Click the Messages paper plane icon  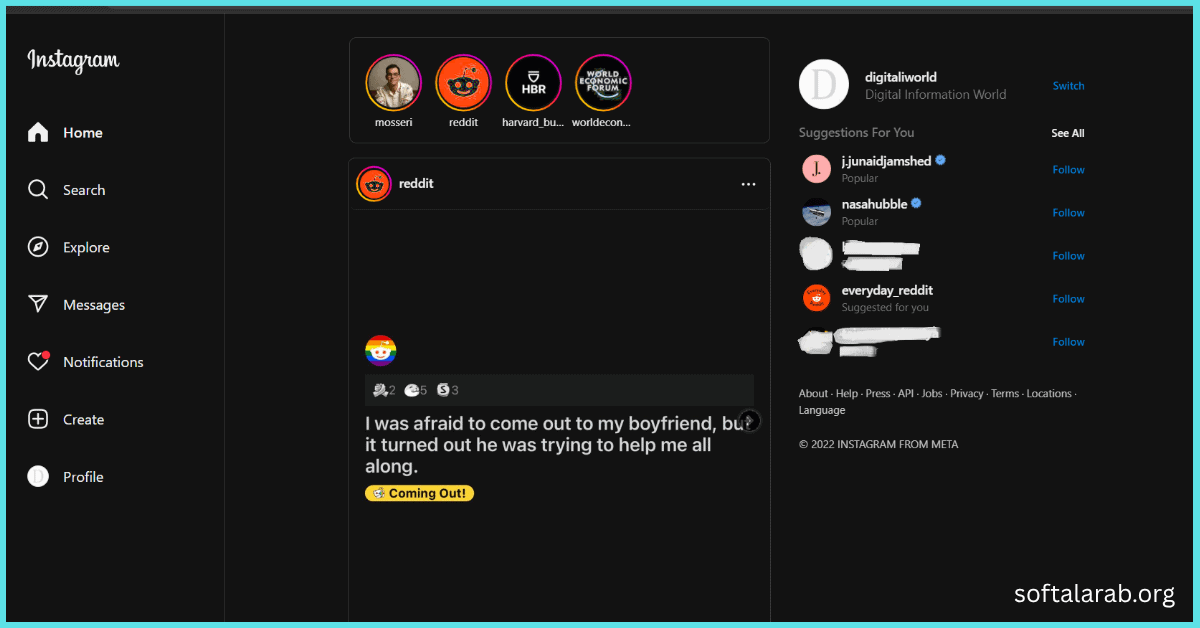(38, 304)
